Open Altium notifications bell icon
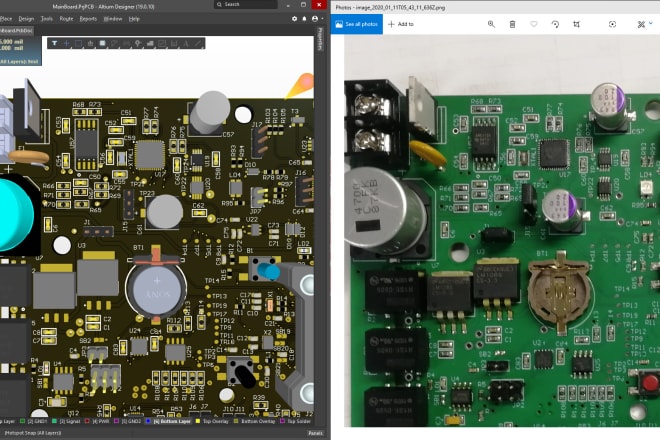The width and height of the screenshot is (660, 440). coord(304,19)
